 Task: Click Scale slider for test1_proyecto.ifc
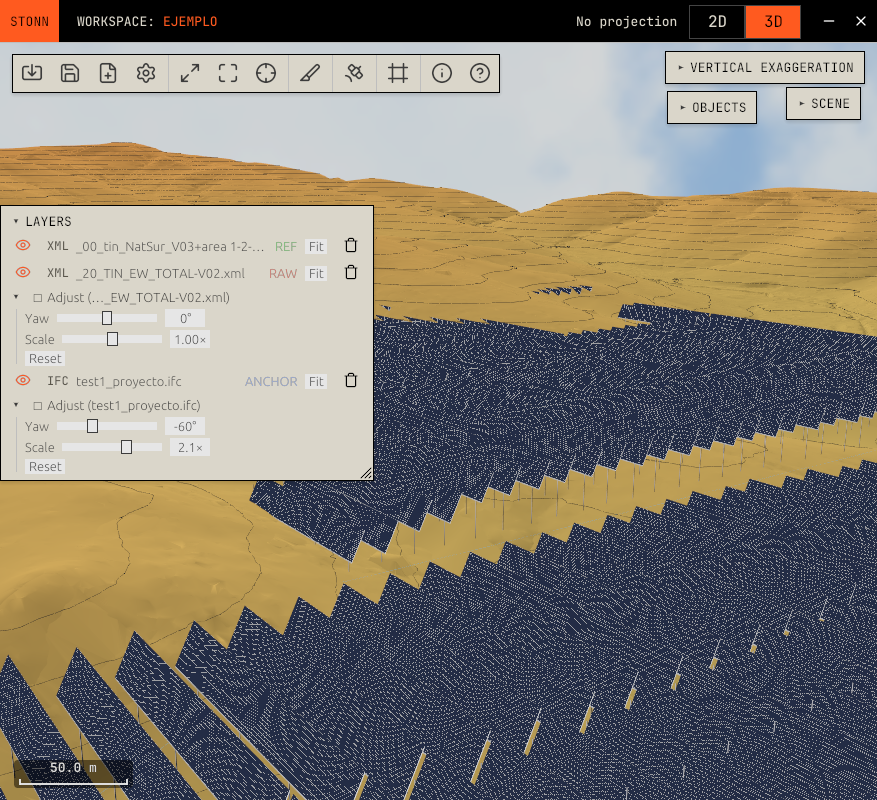[112, 447]
